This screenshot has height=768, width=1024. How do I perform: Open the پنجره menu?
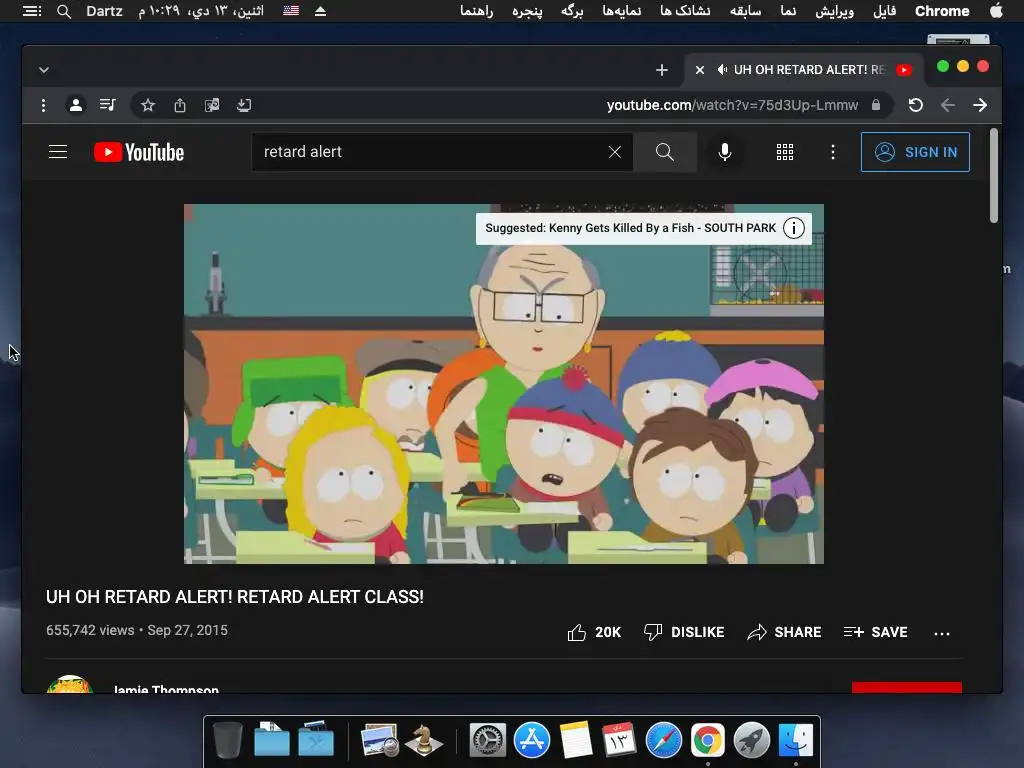(527, 11)
